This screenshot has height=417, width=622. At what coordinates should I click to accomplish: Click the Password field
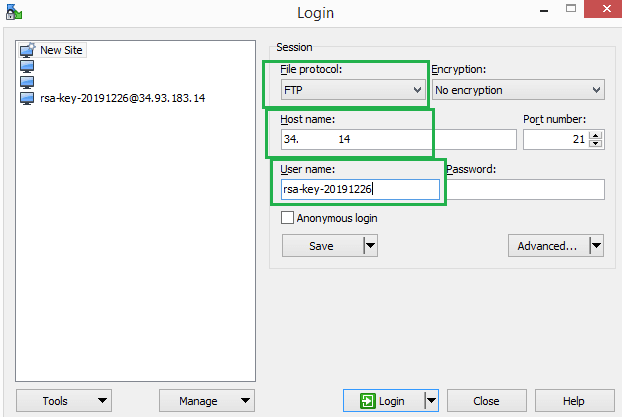tap(526, 189)
